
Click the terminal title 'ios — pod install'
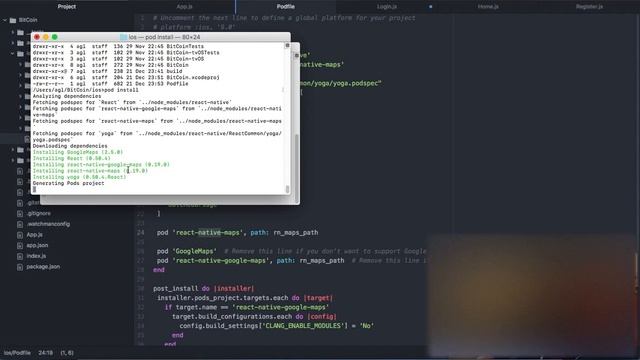click(164, 37)
